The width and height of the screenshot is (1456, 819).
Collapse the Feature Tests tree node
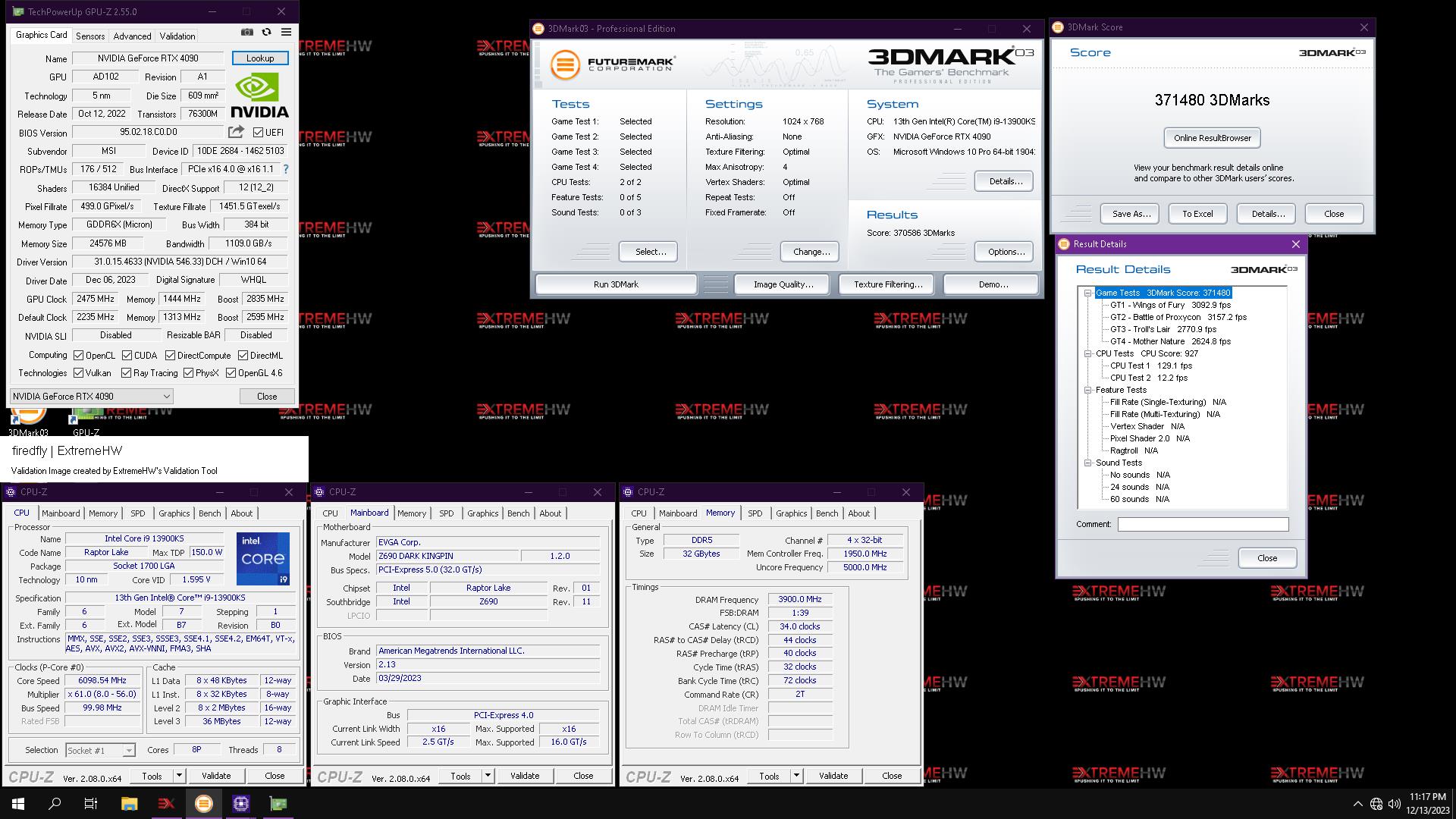pyautogui.click(x=1087, y=390)
